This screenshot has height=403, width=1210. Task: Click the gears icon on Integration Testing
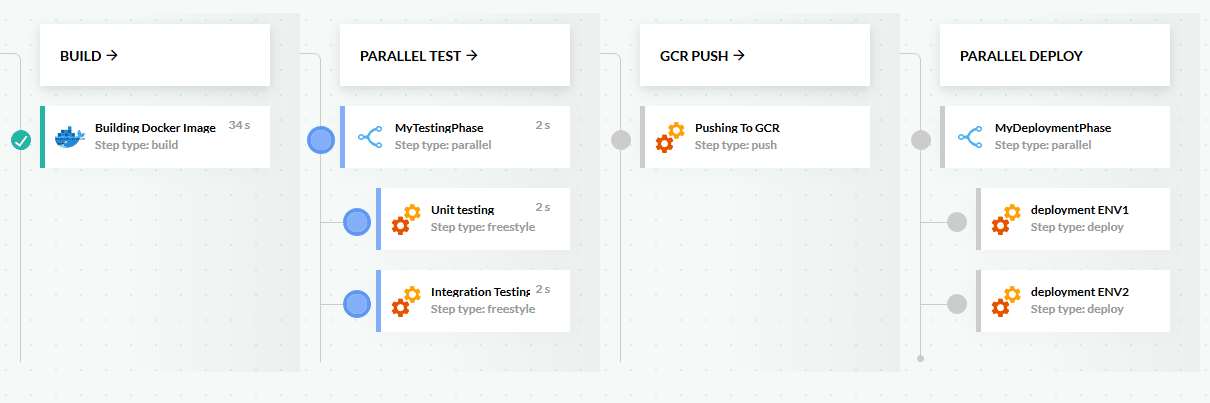pos(405,301)
